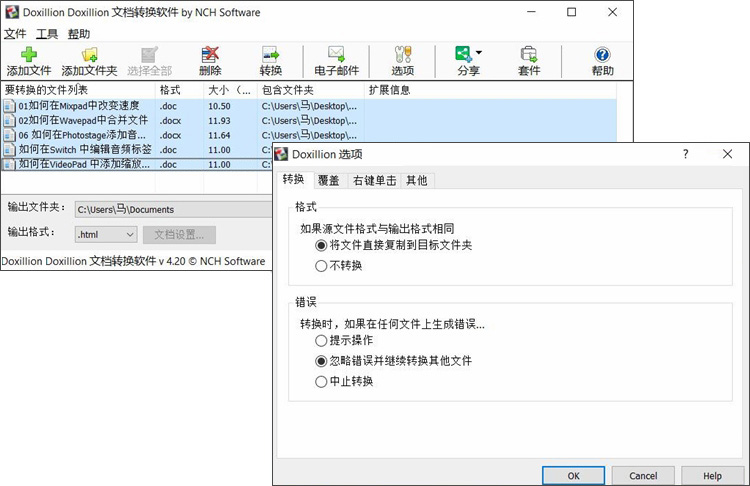
Task: Select file name 01如何在Mixpad中改变速度
Action: (79, 106)
